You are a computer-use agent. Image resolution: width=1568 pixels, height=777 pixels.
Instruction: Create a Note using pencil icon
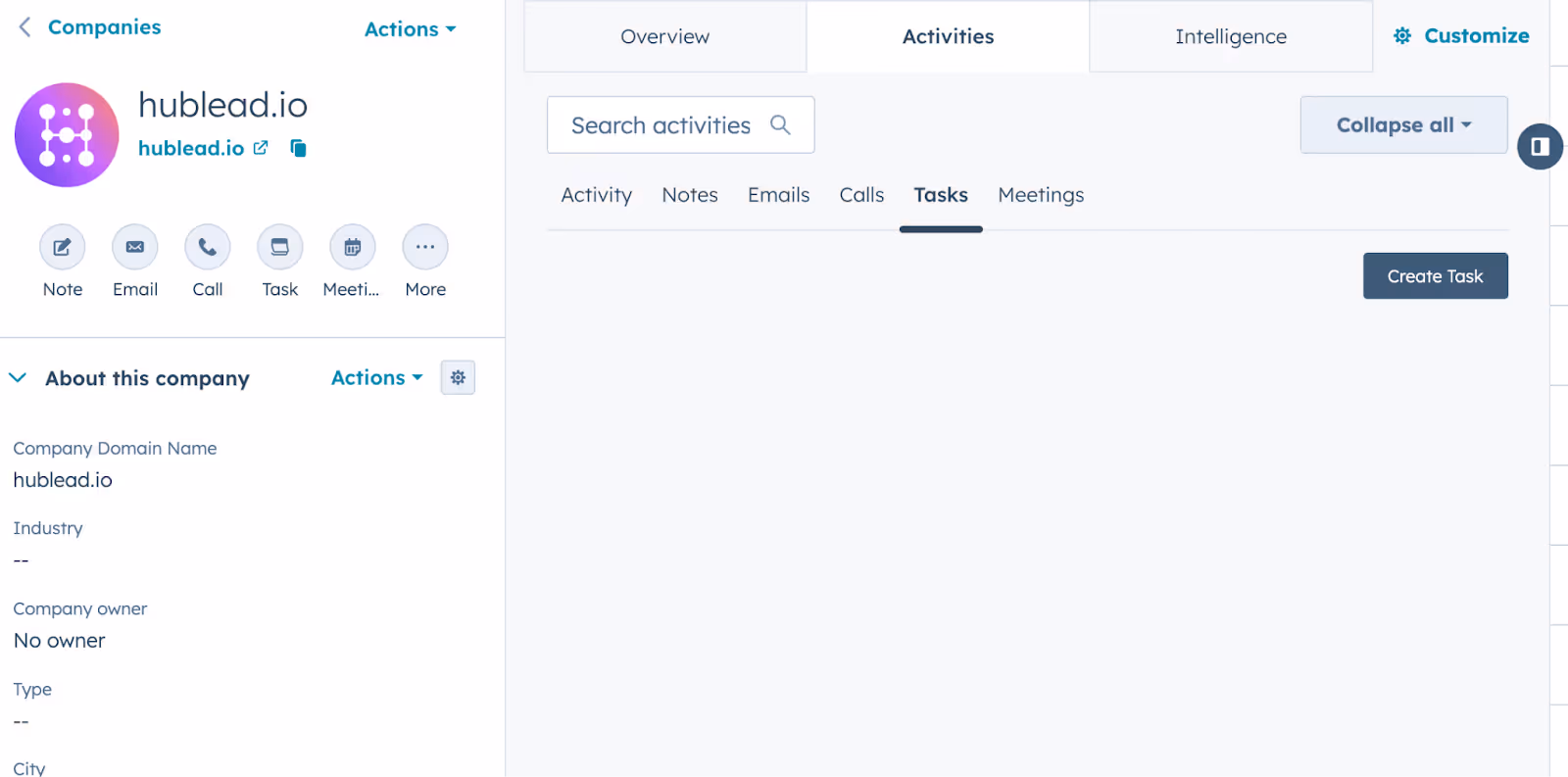[x=63, y=247]
